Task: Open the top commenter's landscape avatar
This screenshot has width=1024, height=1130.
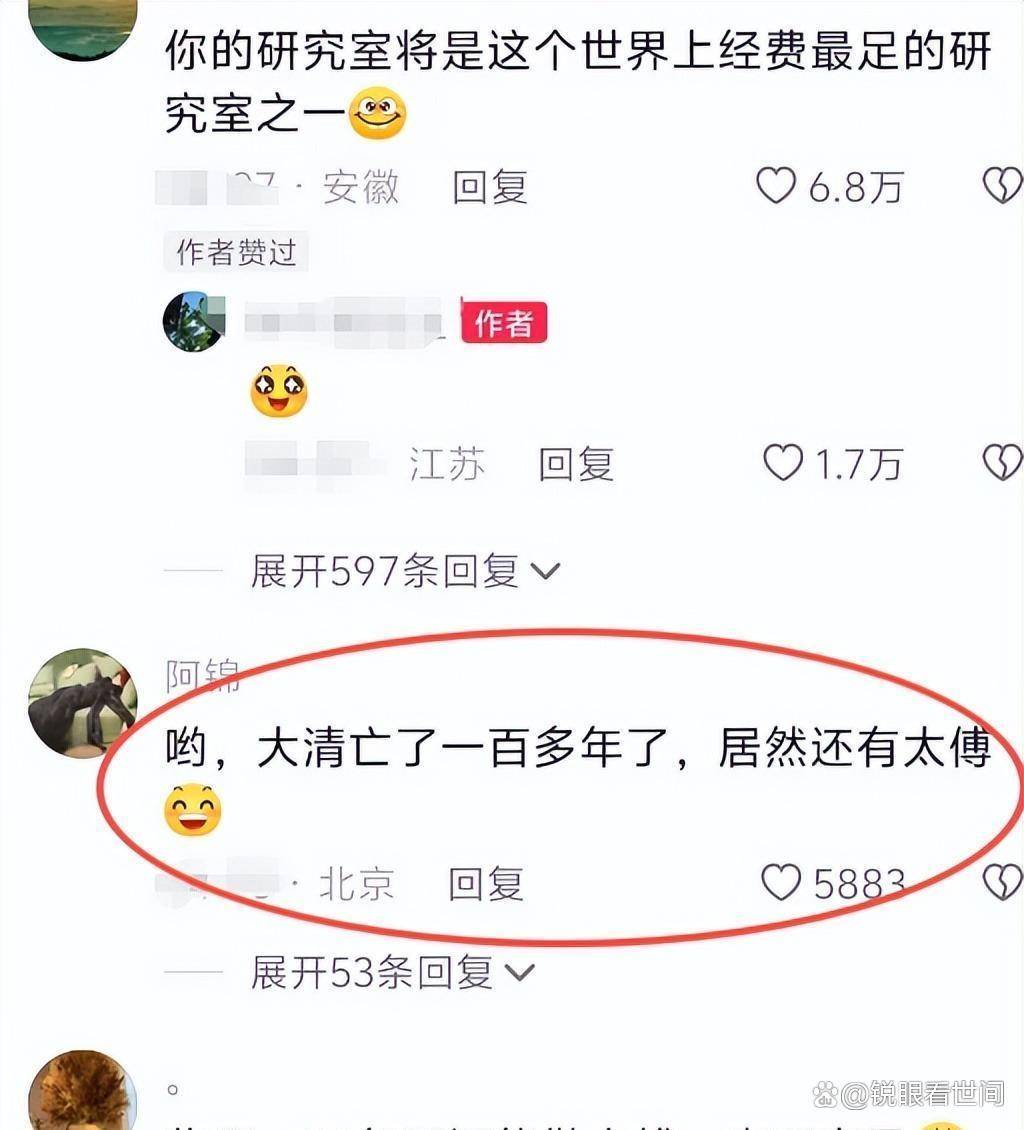Action: (x=82, y=29)
